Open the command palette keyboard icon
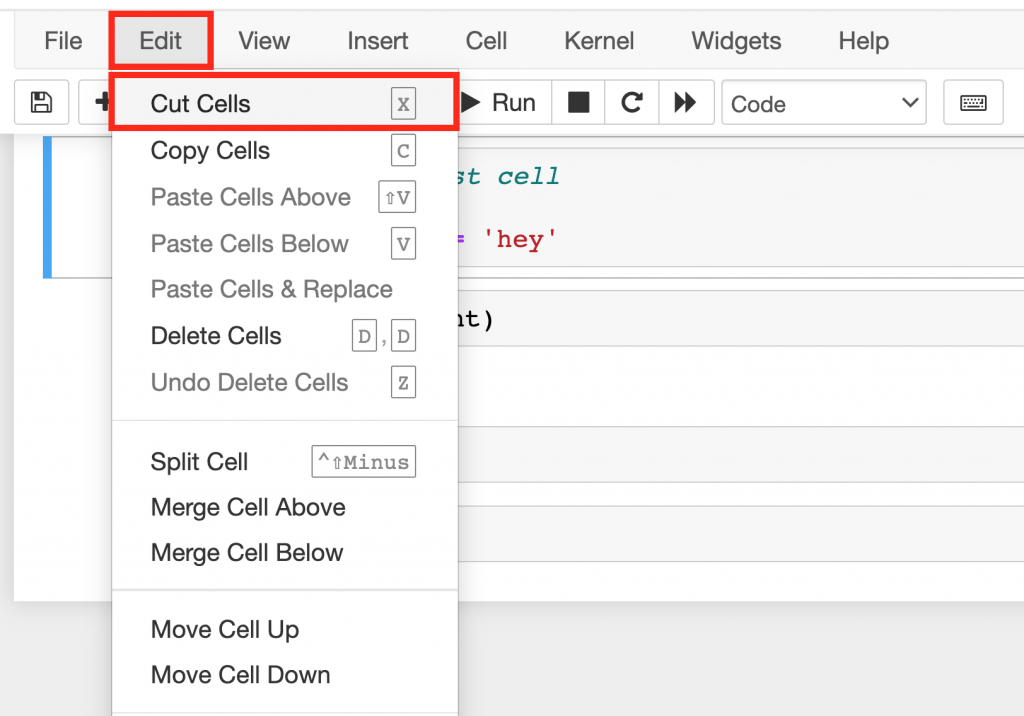 [973, 102]
